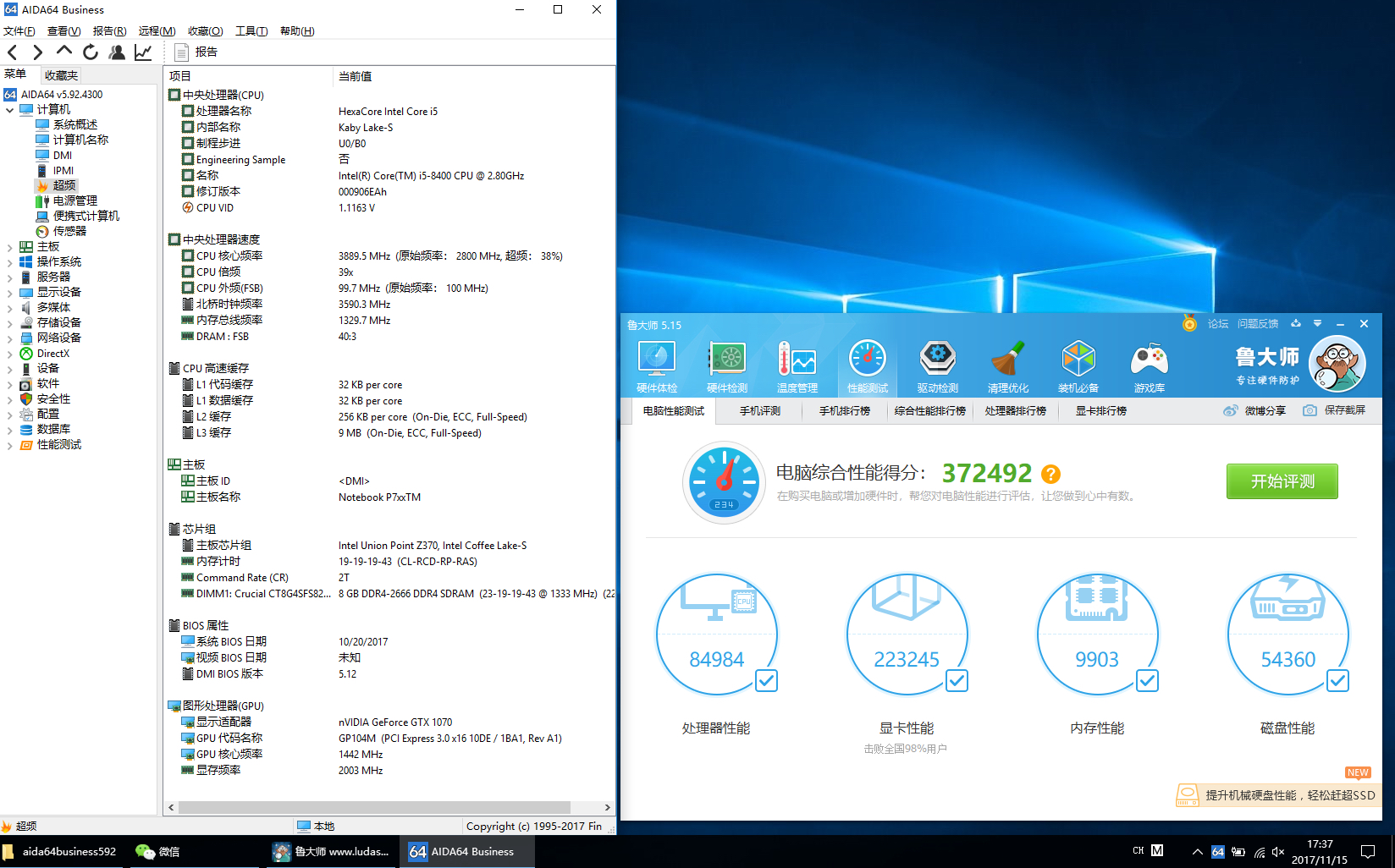Expand the 主板 tree node
This screenshot has width=1395, height=868.
coord(9,247)
